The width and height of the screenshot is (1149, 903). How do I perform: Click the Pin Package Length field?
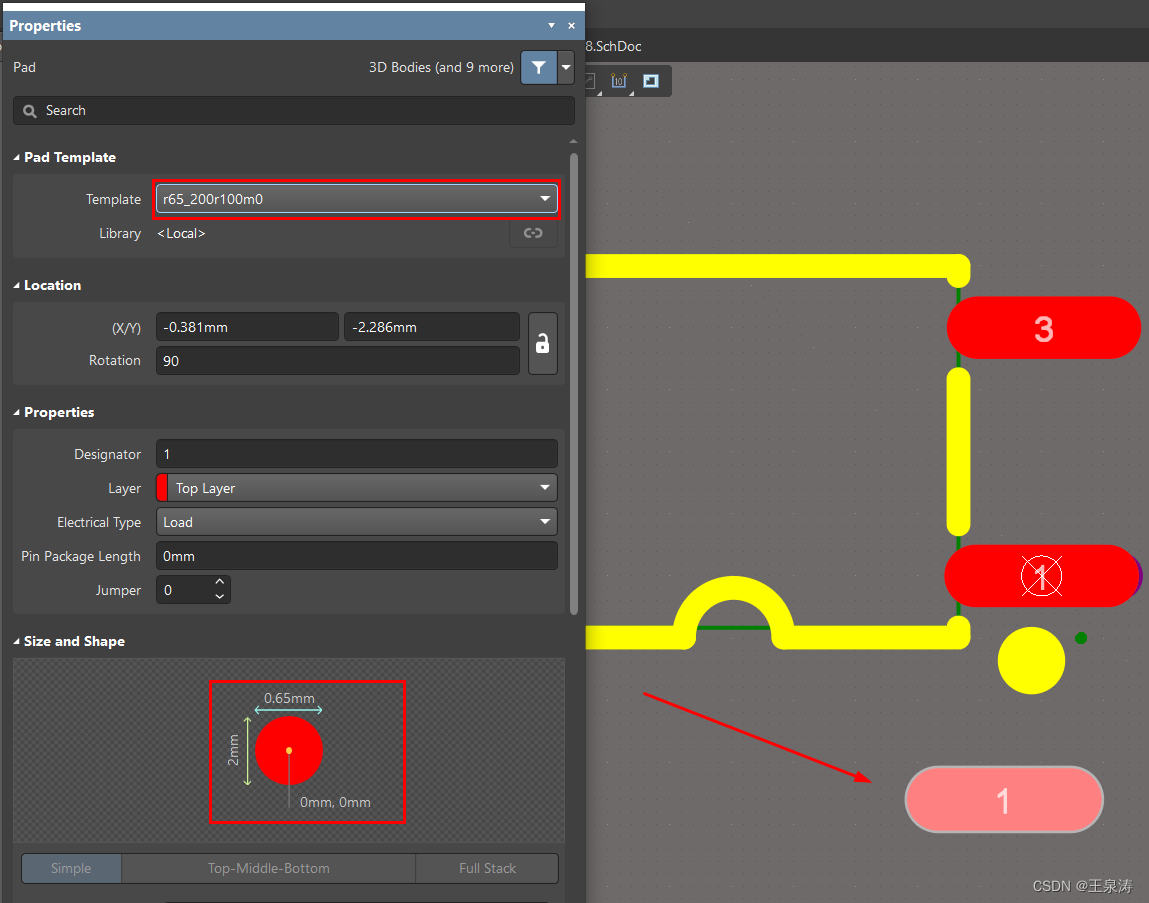point(357,556)
